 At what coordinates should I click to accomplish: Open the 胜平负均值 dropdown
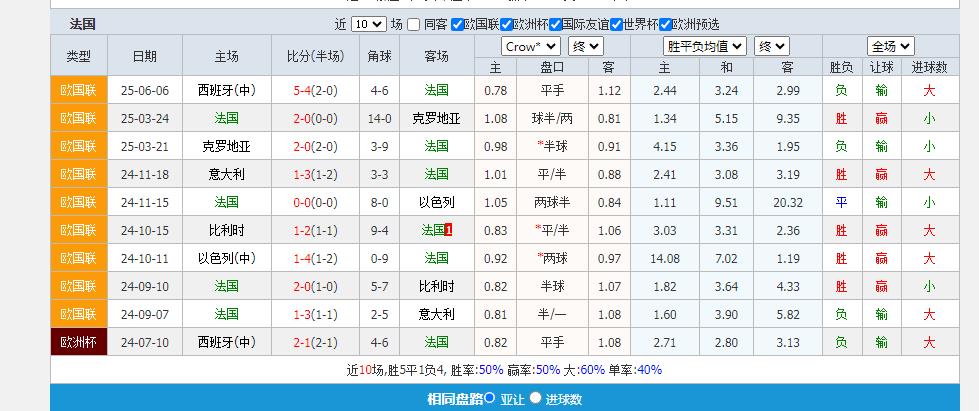[704, 46]
